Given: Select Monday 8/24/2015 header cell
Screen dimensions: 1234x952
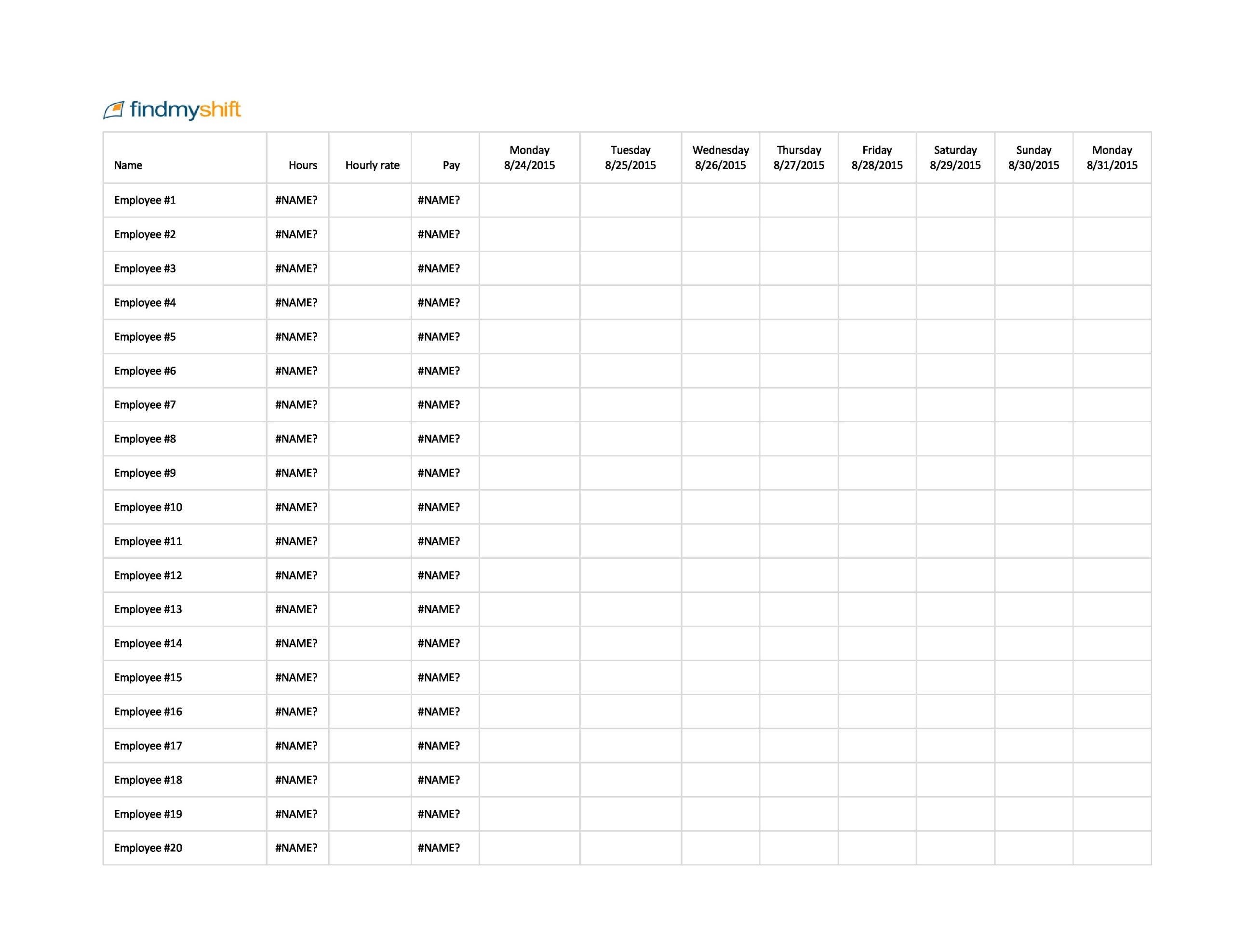Looking at the screenshot, I should coord(529,158).
